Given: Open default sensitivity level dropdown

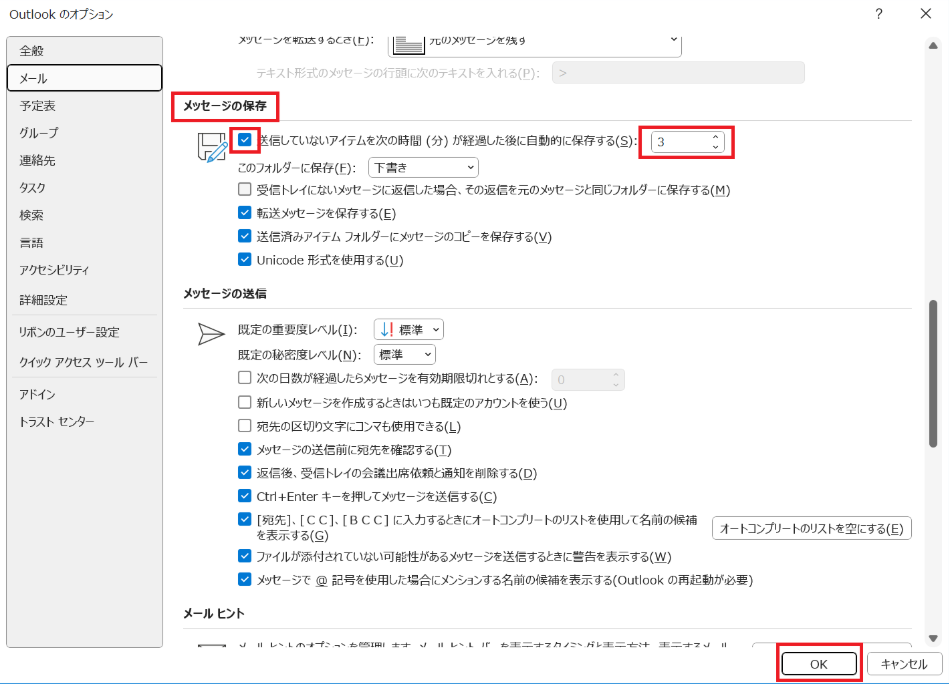Looking at the screenshot, I should point(404,355).
